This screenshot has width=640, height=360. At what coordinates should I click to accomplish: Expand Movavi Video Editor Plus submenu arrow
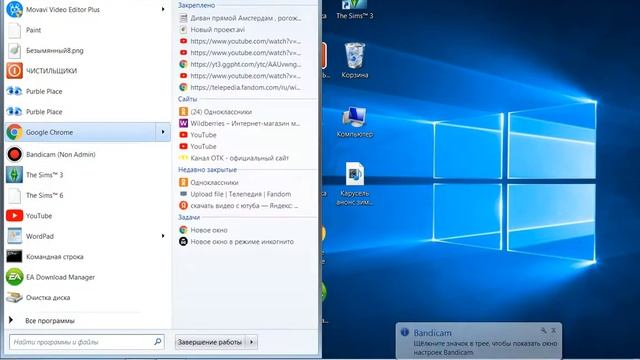point(163,9)
